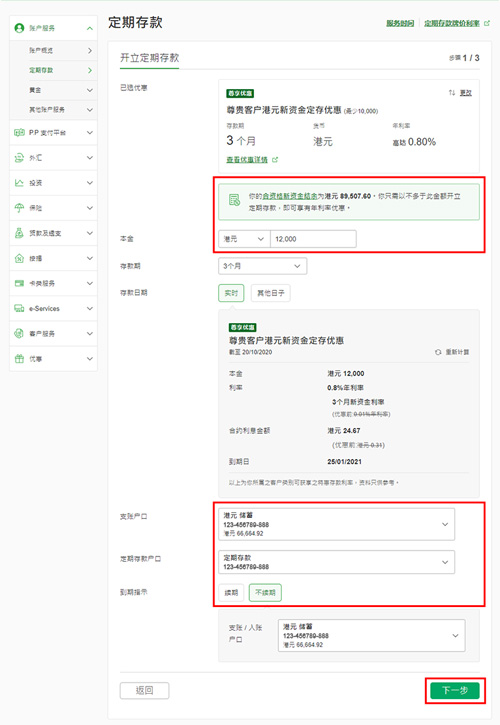Image resolution: width=500 pixels, height=725 pixels.
Task: Click the e-Services device icon
Action: click(x=19, y=308)
